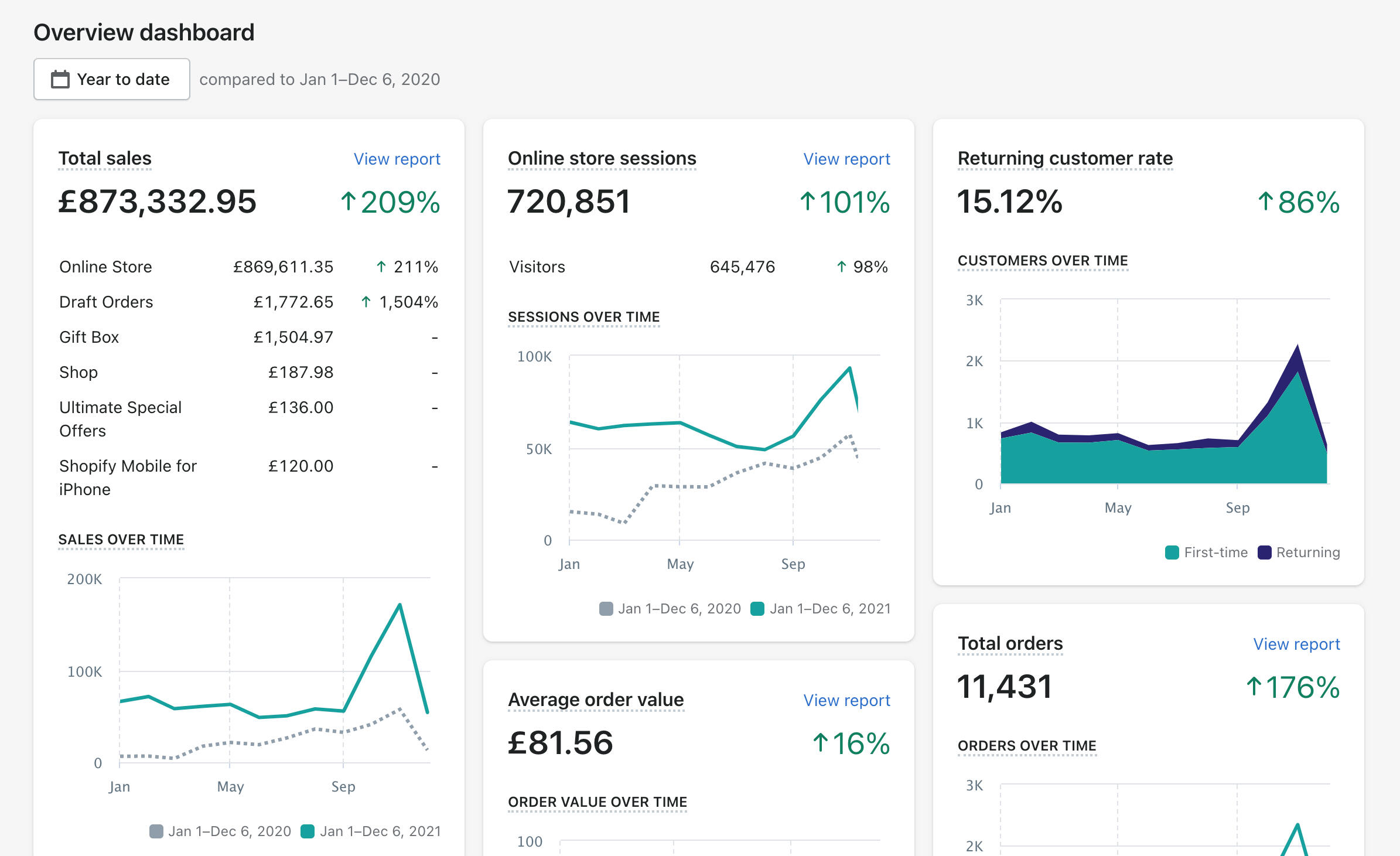Click the up arrow beside 16%
Image resolution: width=1400 pixels, height=856 pixels.
click(820, 743)
